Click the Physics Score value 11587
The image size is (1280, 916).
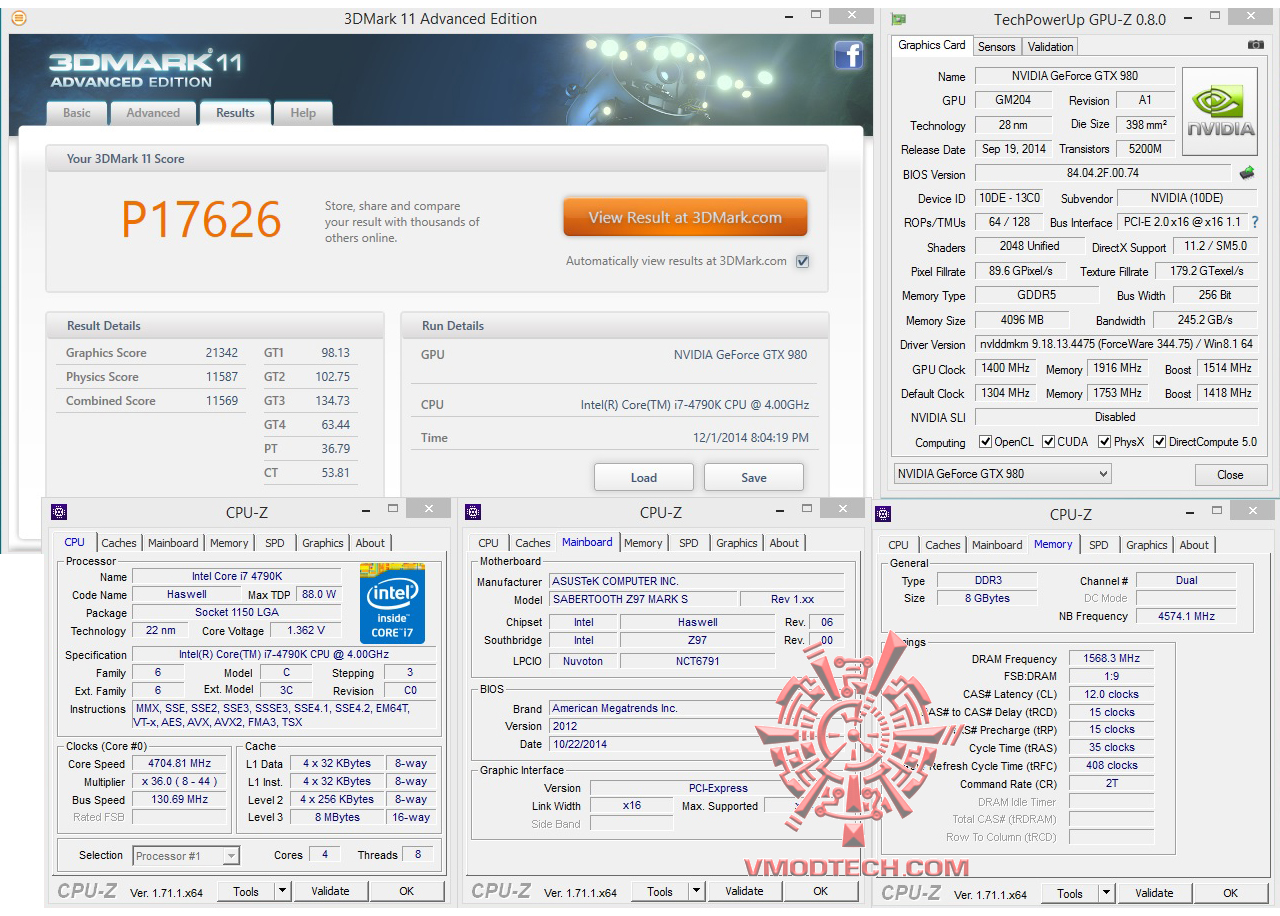[x=222, y=377]
